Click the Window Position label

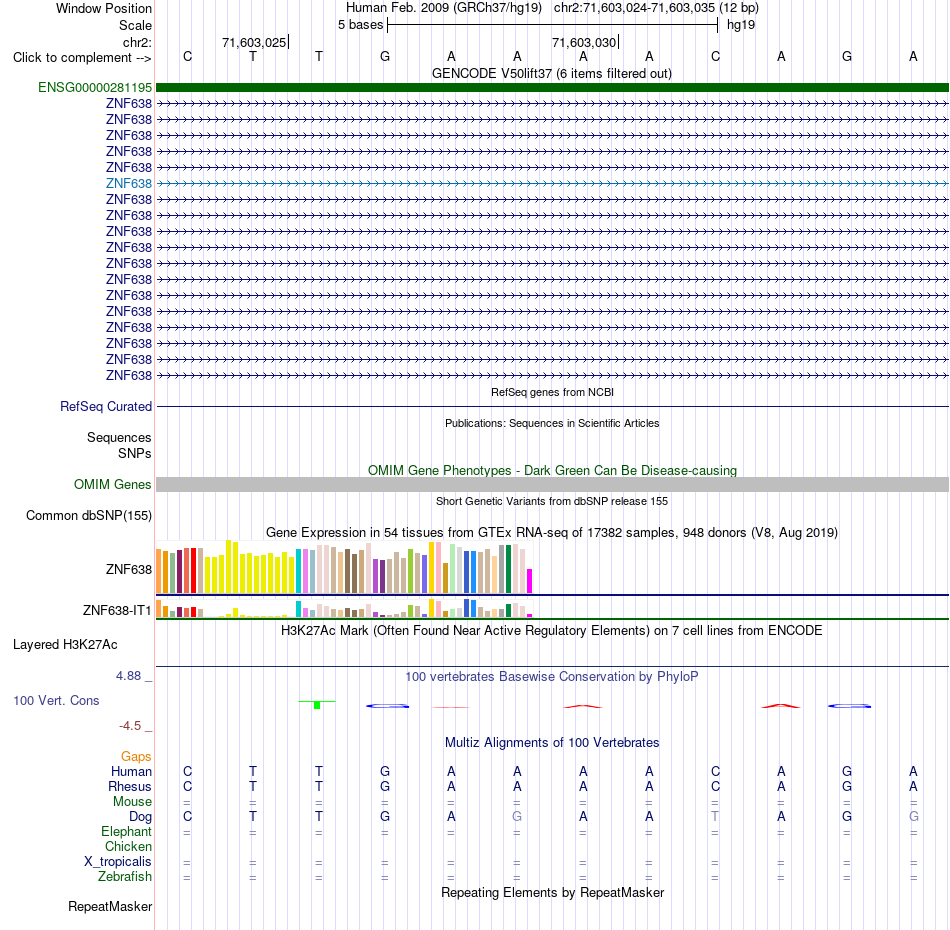pos(104,8)
